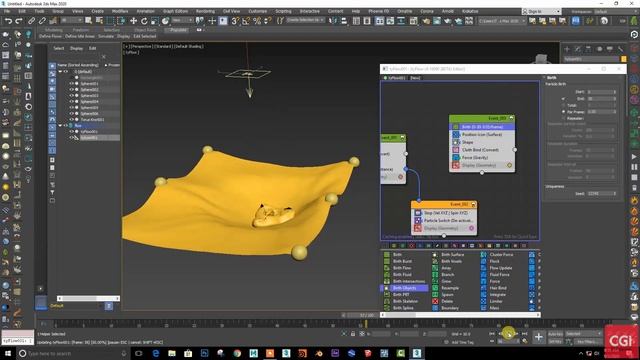Activate the Select and Rotate tool
The width and height of the screenshot is (640, 360).
144,21
